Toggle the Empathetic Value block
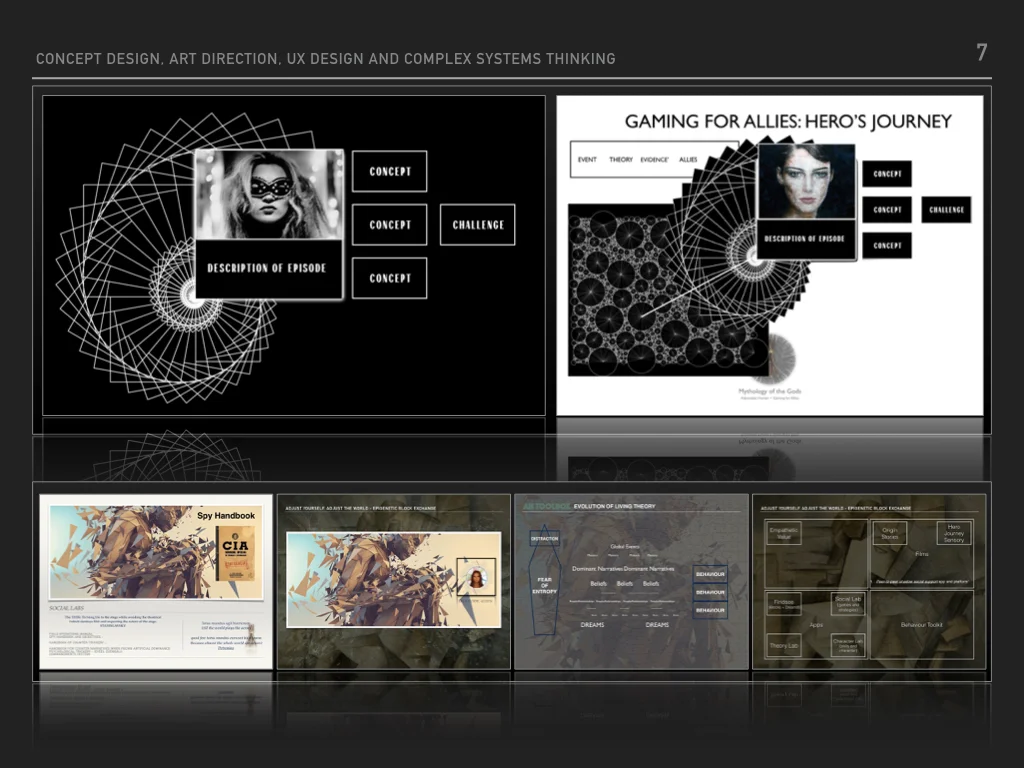Image resolution: width=1024 pixels, height=768 pixels. [x=784, y=534]
